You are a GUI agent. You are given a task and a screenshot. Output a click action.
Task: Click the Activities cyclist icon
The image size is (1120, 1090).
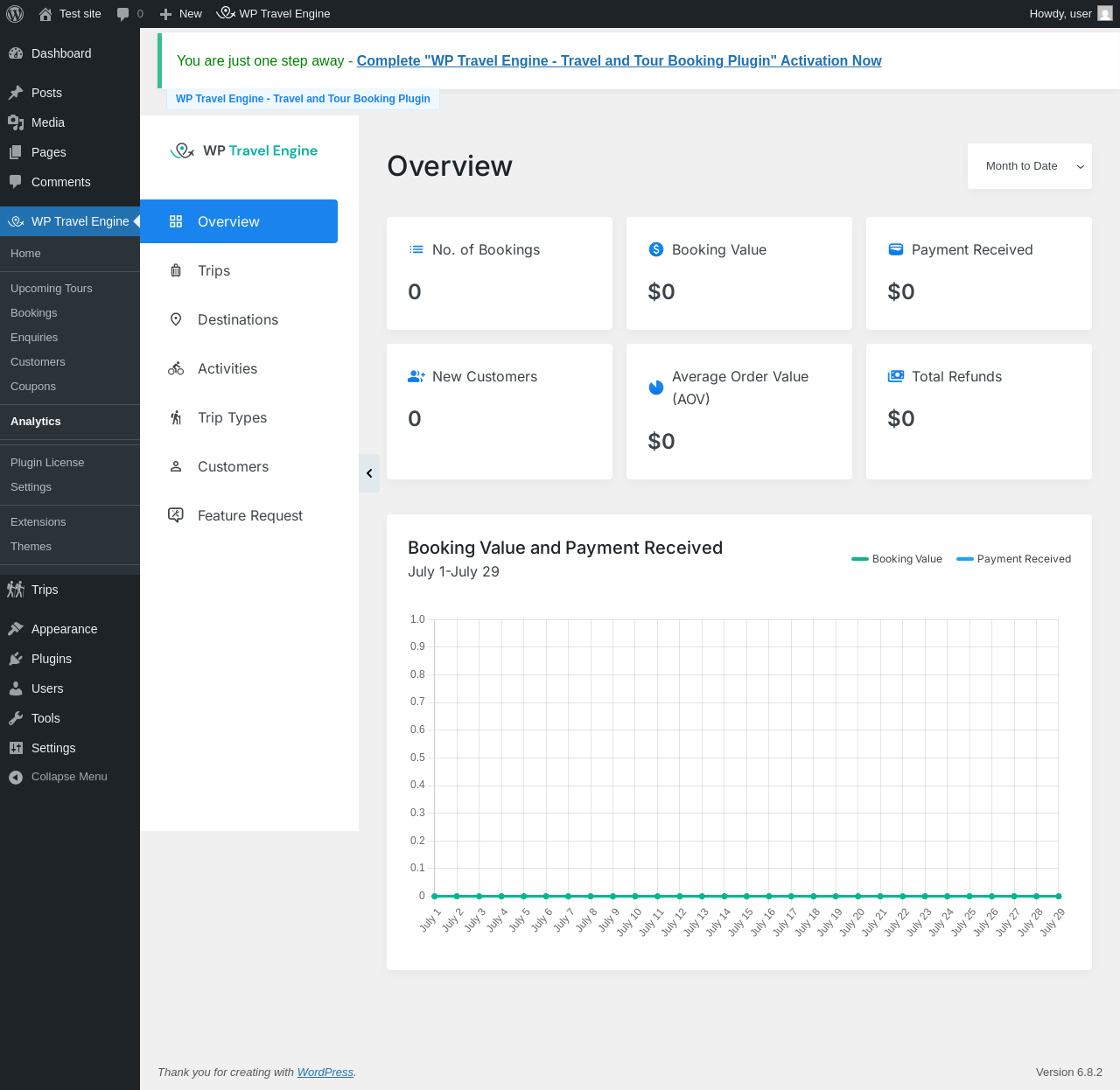pos(176,368)
